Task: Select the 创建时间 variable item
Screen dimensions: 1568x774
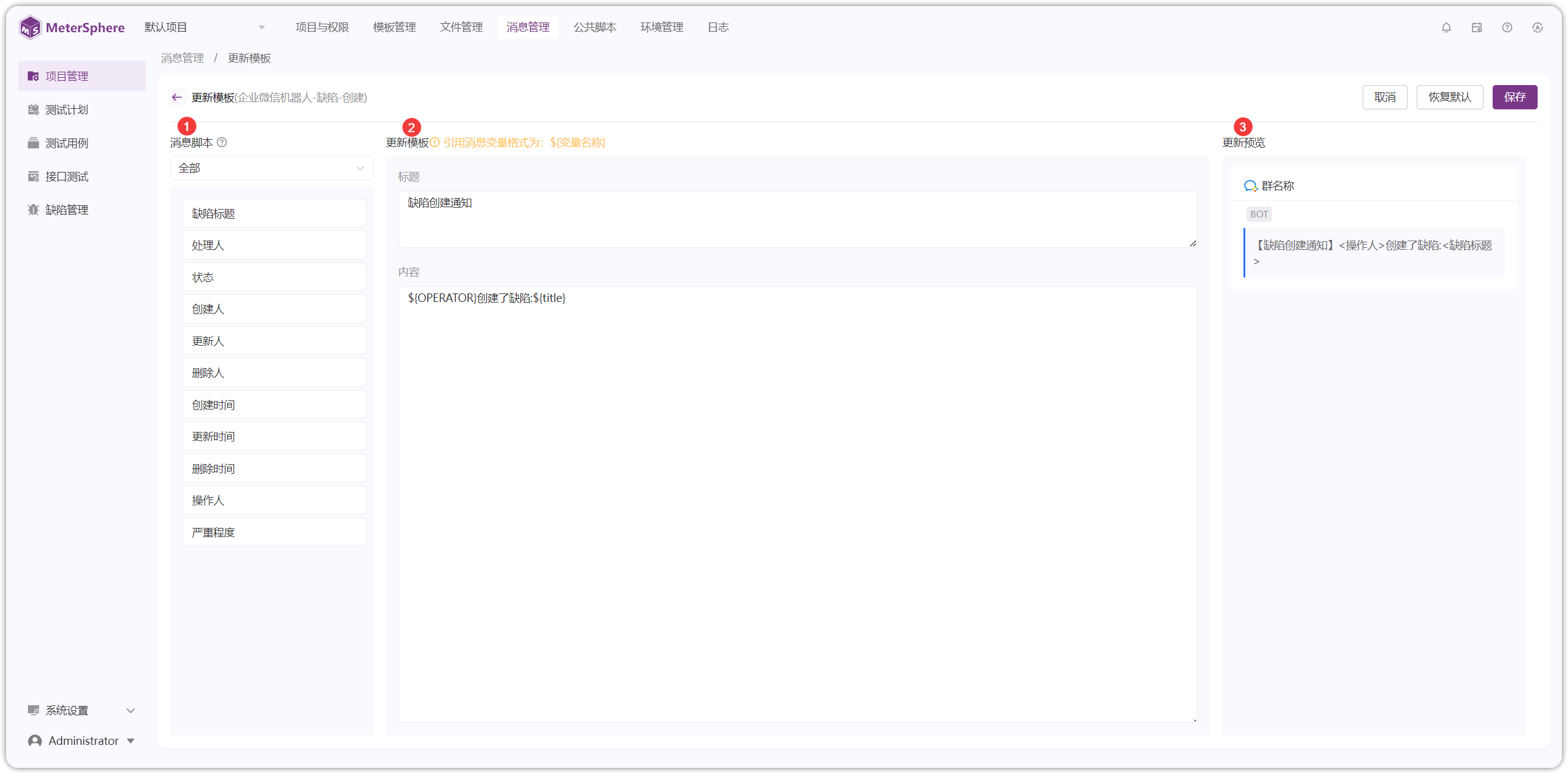Action: pos(274,405)
